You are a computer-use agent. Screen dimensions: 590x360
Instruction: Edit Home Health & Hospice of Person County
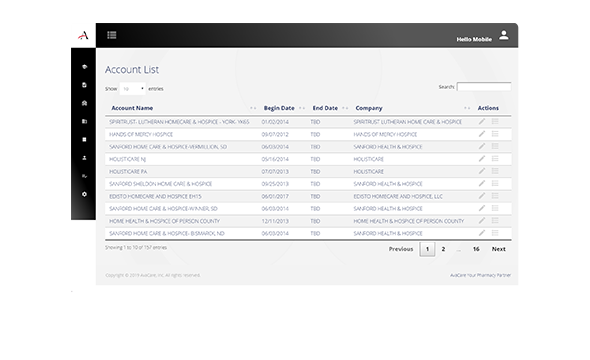point(482,221)
